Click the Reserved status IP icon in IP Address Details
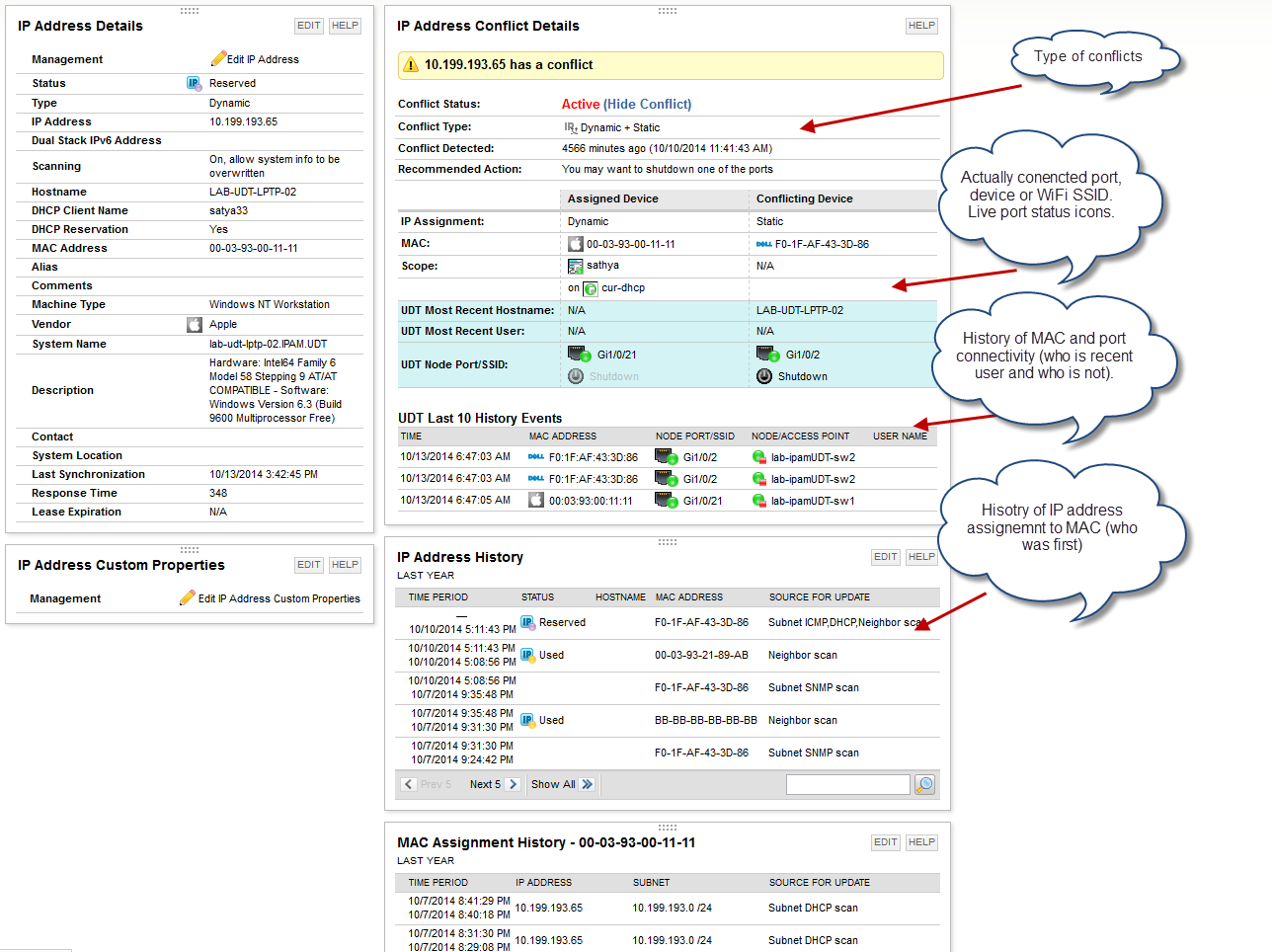This screenshot has height=952, width=1272. click(x=195, y=83)
